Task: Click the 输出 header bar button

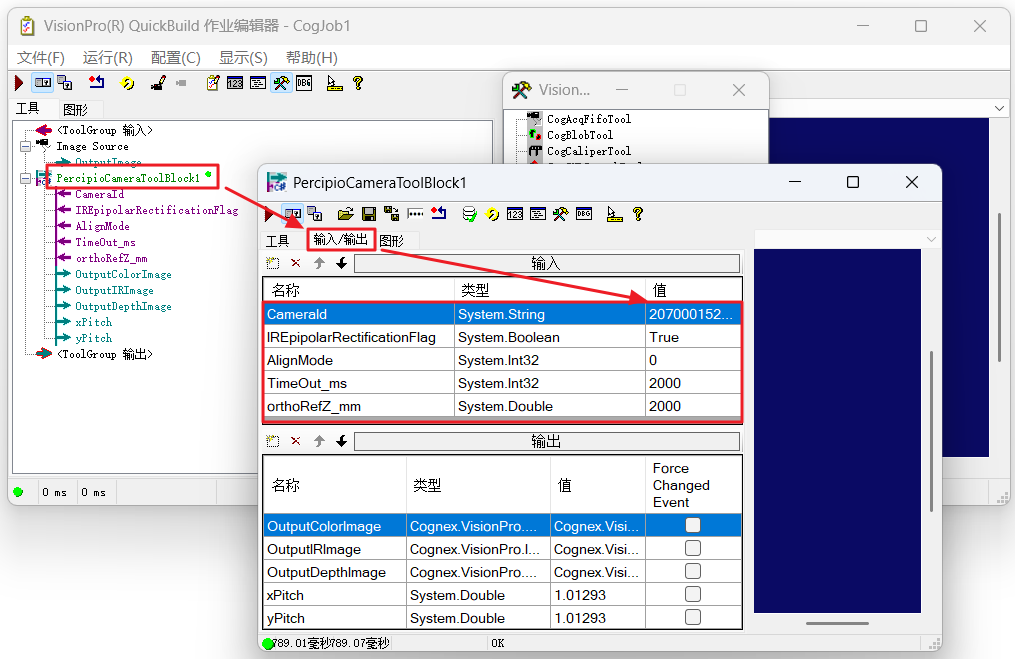Action: point(547,441)
